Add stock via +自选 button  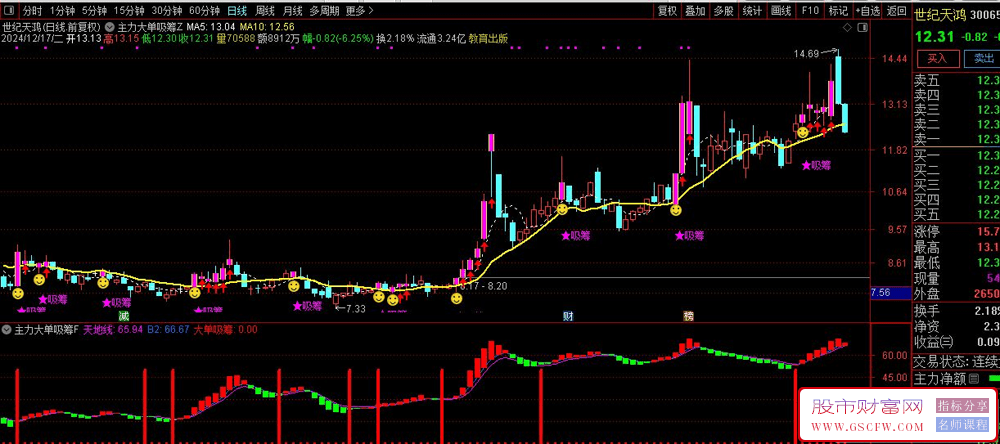867,11
